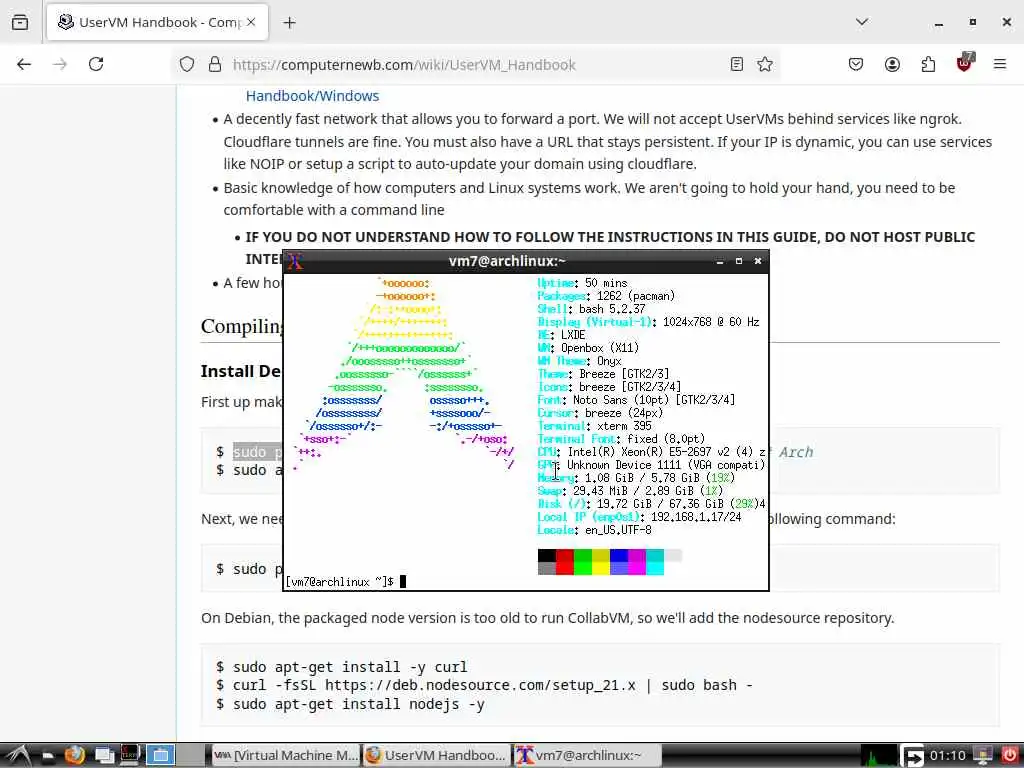Image resolution: width=1024 pixels, height=768 pixels.
Task: Open the terminal launcher in taskbar
Action: click(x=130, y=756)
